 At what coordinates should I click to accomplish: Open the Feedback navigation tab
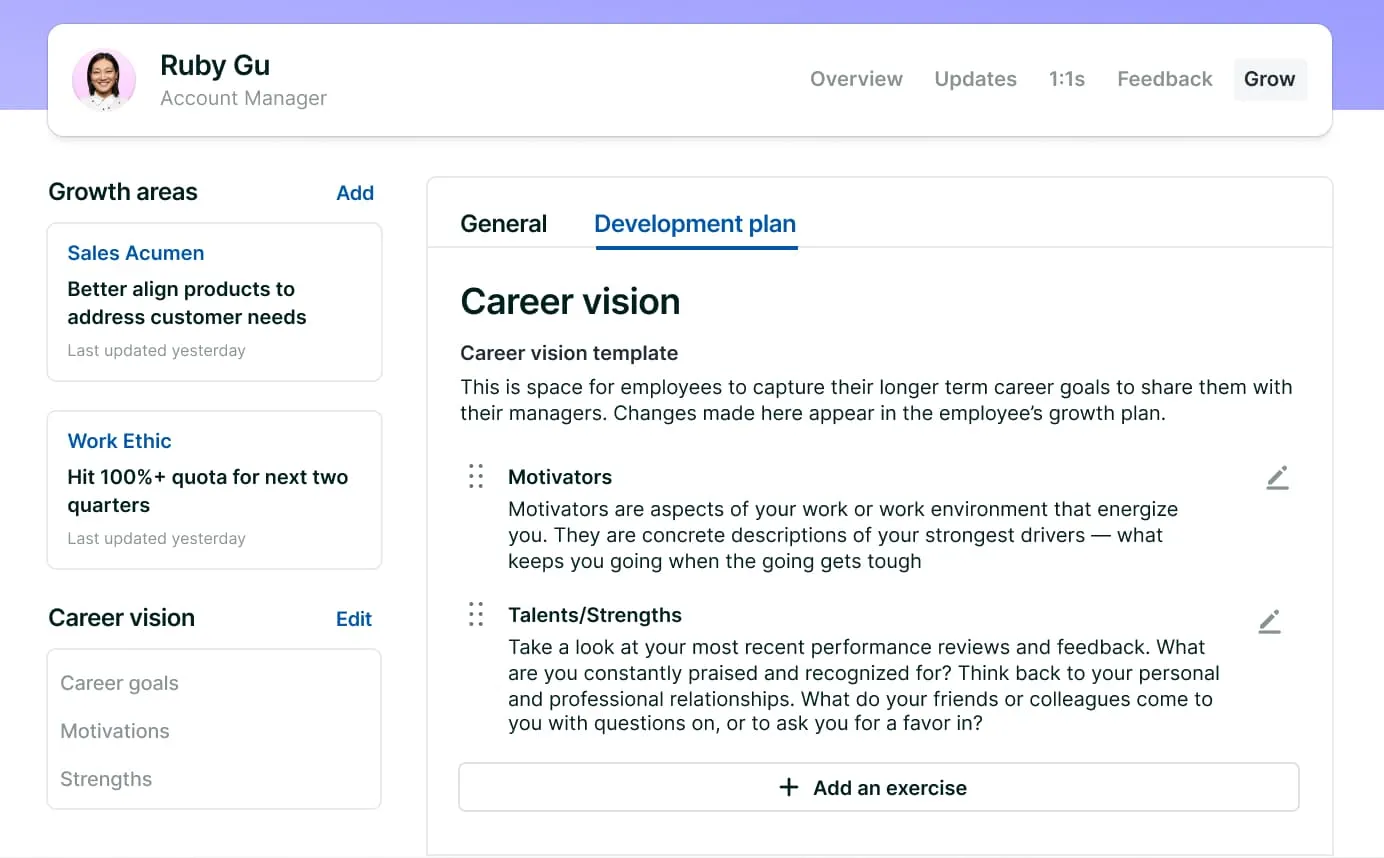[1164, 79]
